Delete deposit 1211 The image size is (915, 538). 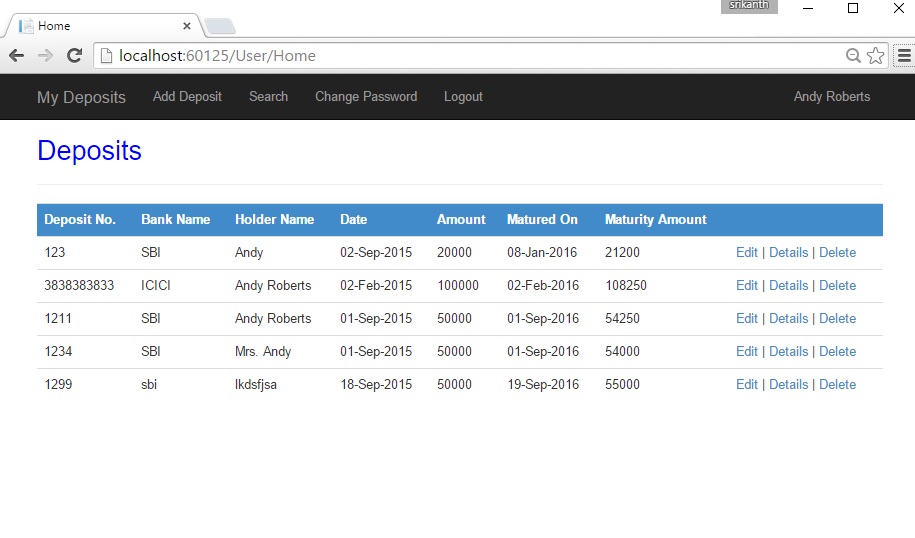pyautogui.click(x=837, y=318)
